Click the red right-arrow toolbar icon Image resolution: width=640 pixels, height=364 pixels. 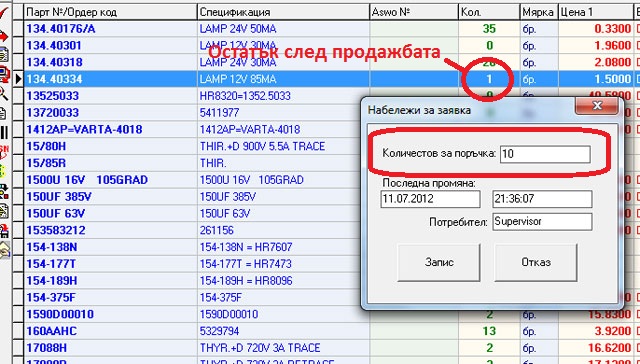coord(4,37)
